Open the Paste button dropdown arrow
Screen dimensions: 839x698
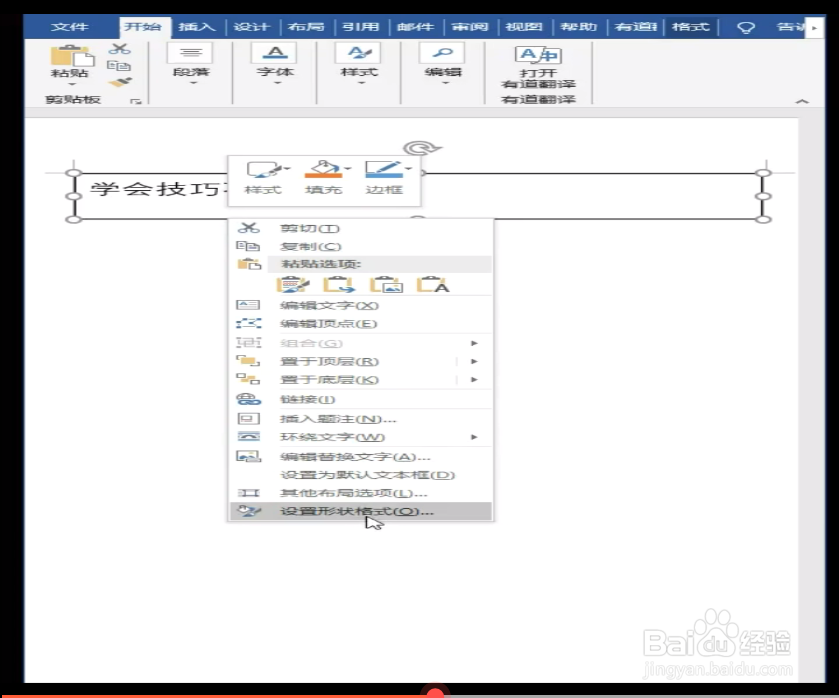coord(71,84)
